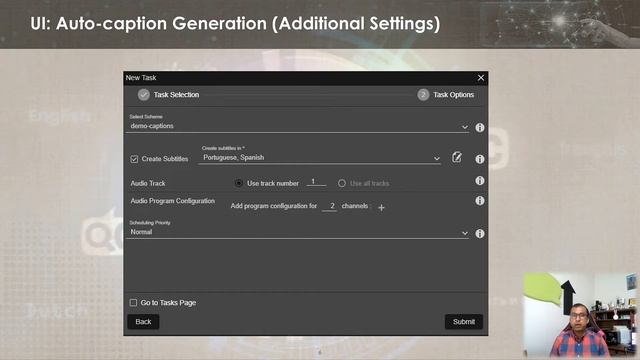Go to the Task Selection step
The width and height of the screenshot is (640, 360).
(x=168, y=95)
